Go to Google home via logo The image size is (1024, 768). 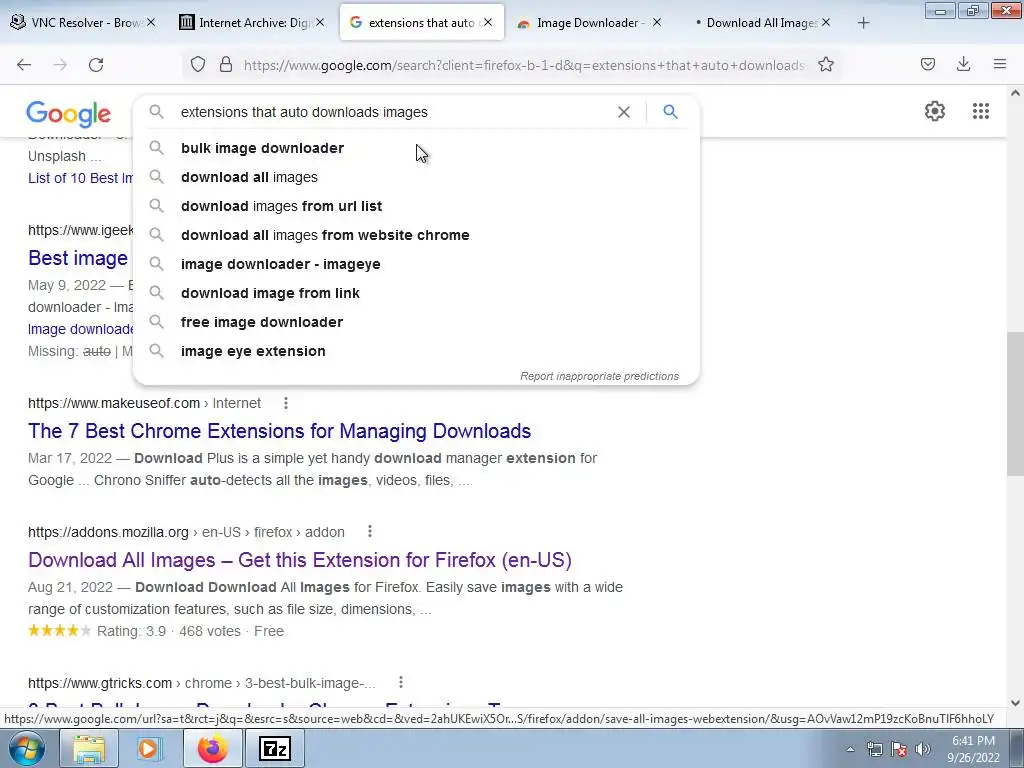coord(69,114)
